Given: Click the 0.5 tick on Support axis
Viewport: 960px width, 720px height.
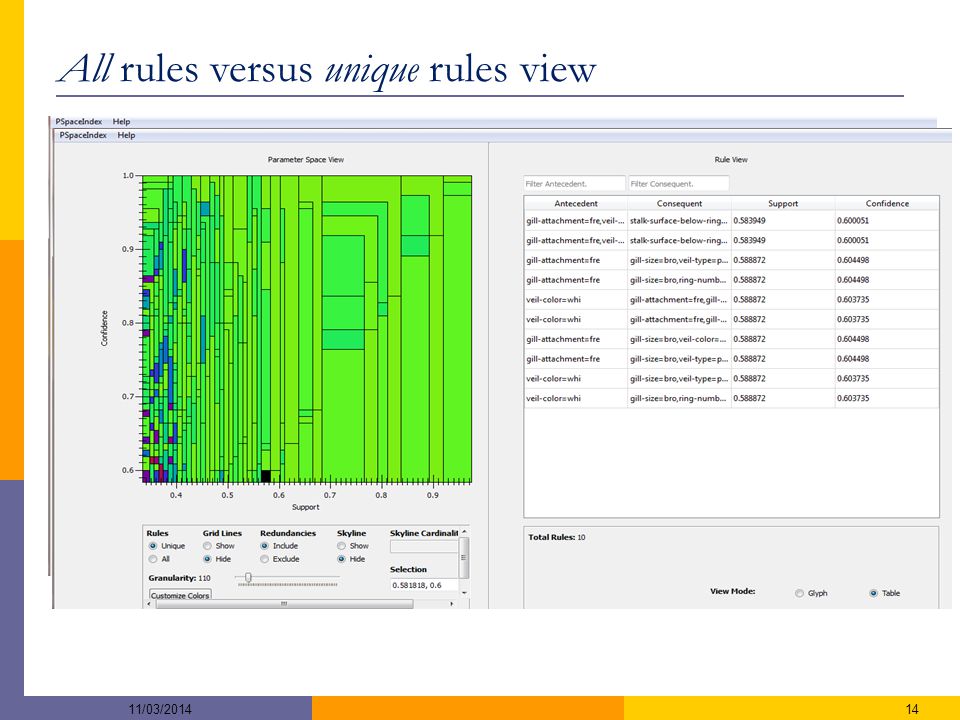Looking at the screenshot, I should [227, 495].
